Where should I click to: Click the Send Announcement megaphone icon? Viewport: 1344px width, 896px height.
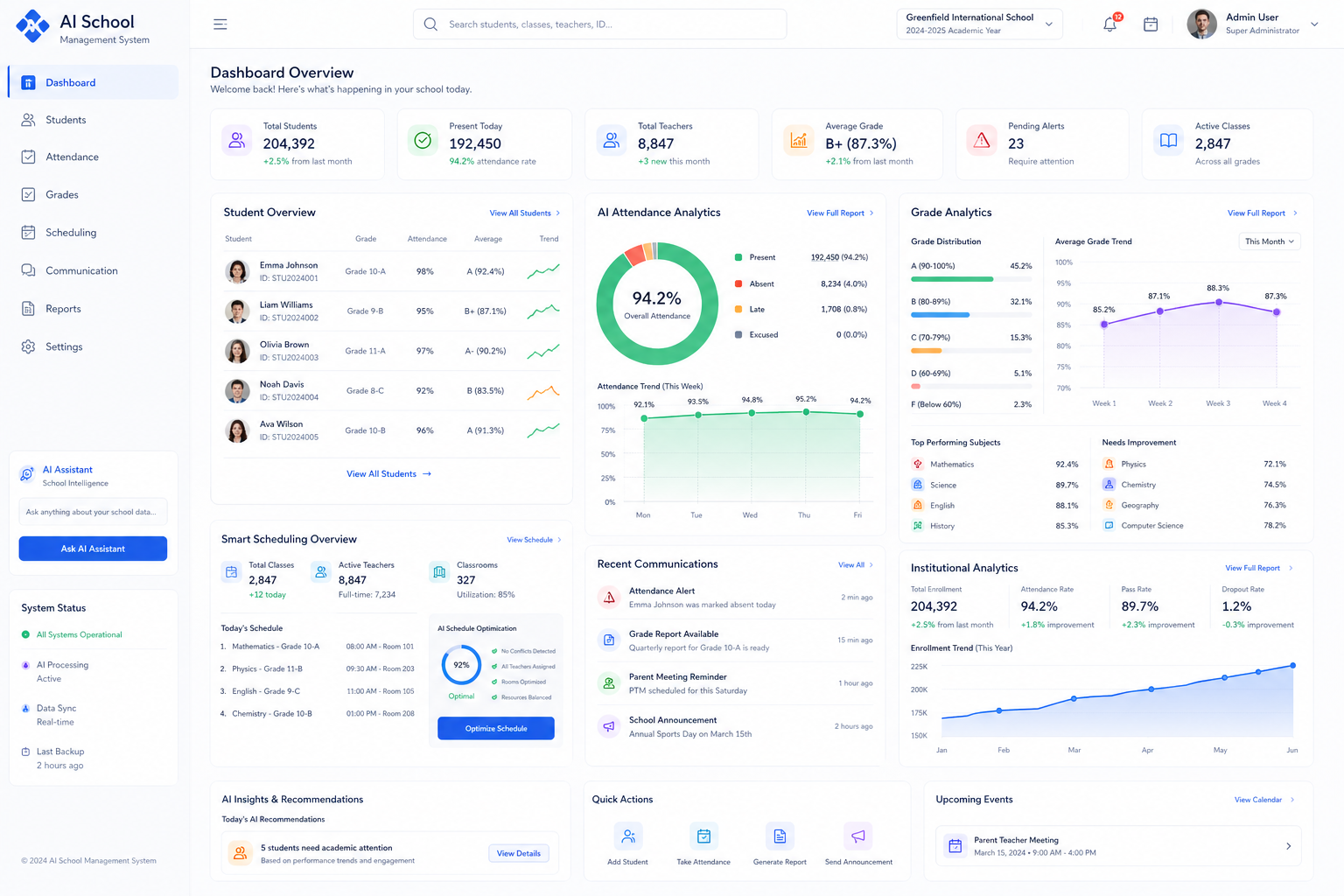click(858, 836)
